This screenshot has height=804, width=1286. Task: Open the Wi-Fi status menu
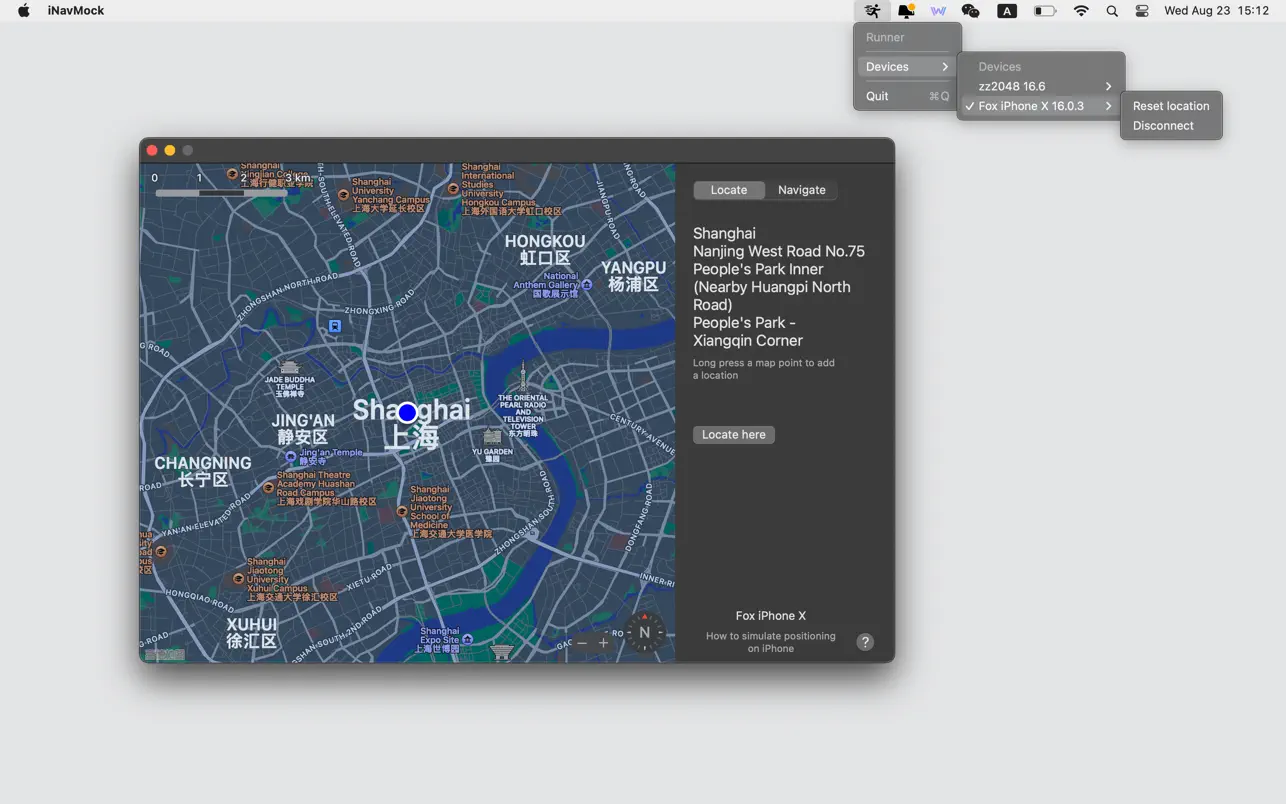tap(1081, 10)
